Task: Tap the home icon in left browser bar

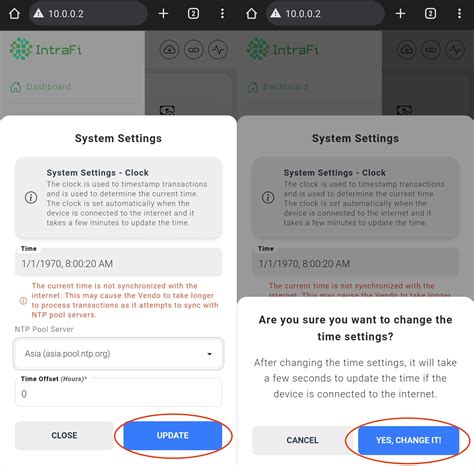Action: pyautogui.click(x=14, y=14)
